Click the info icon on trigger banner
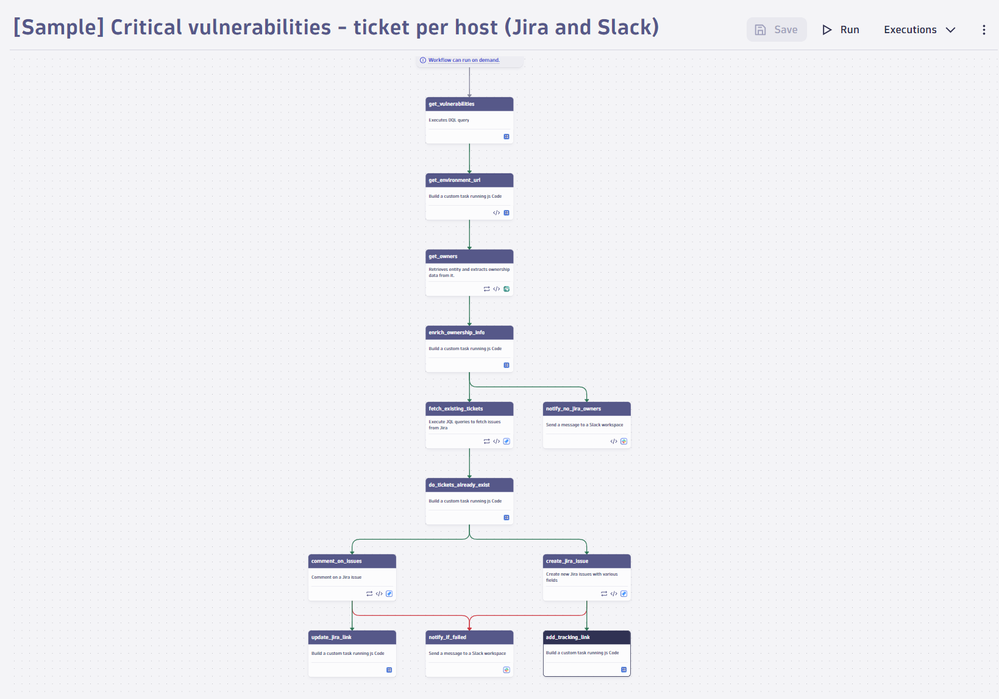 pyautogui.click(x=423, y=60)
